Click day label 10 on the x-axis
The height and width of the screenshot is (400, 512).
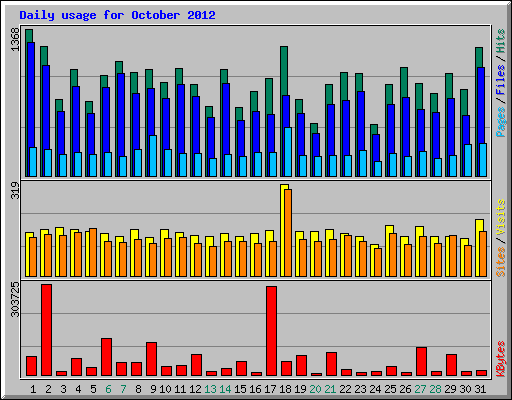165,389
